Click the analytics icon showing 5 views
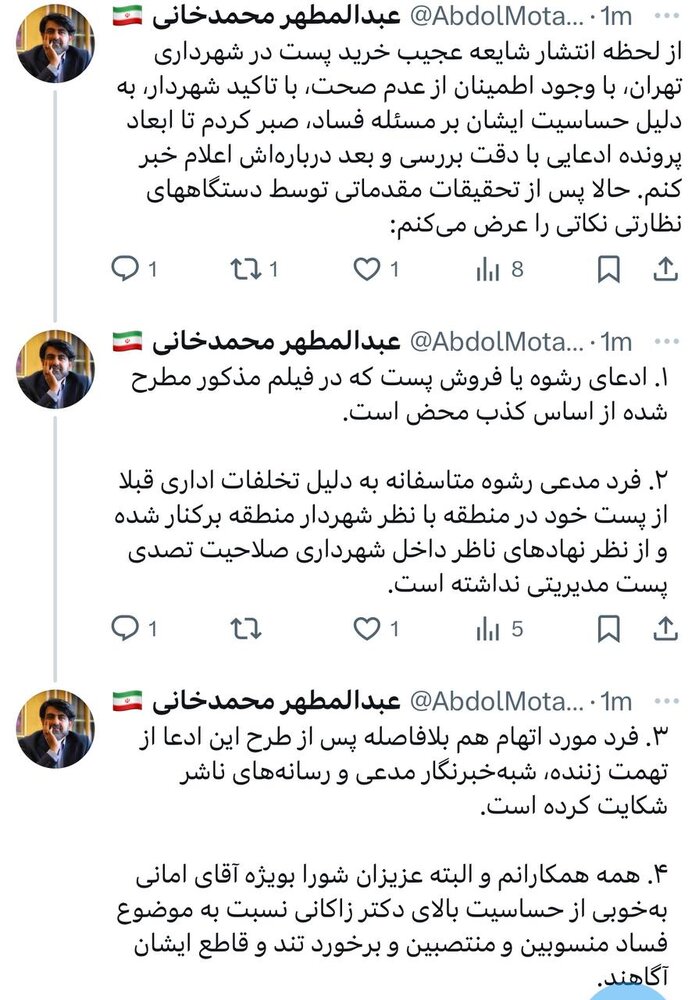The height and width of the screenshot is (1000, 699). pyautogui.click(x=486, y=630)
